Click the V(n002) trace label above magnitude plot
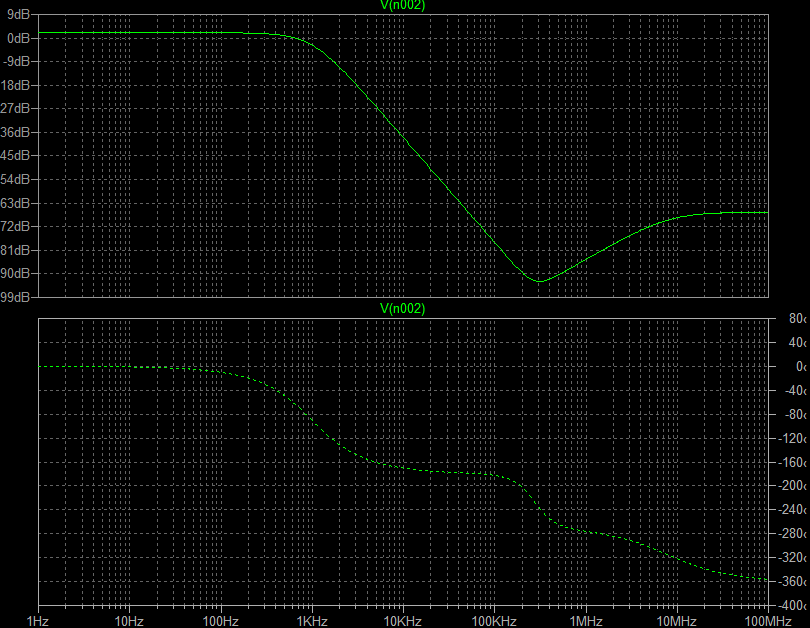Screen dimensions: 810x628 (403, 6)
